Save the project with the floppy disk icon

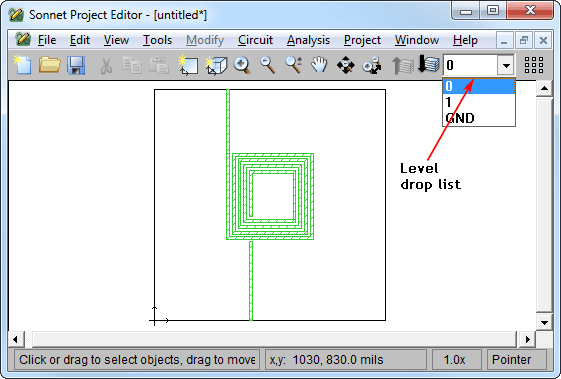click(x=76, y=65)
